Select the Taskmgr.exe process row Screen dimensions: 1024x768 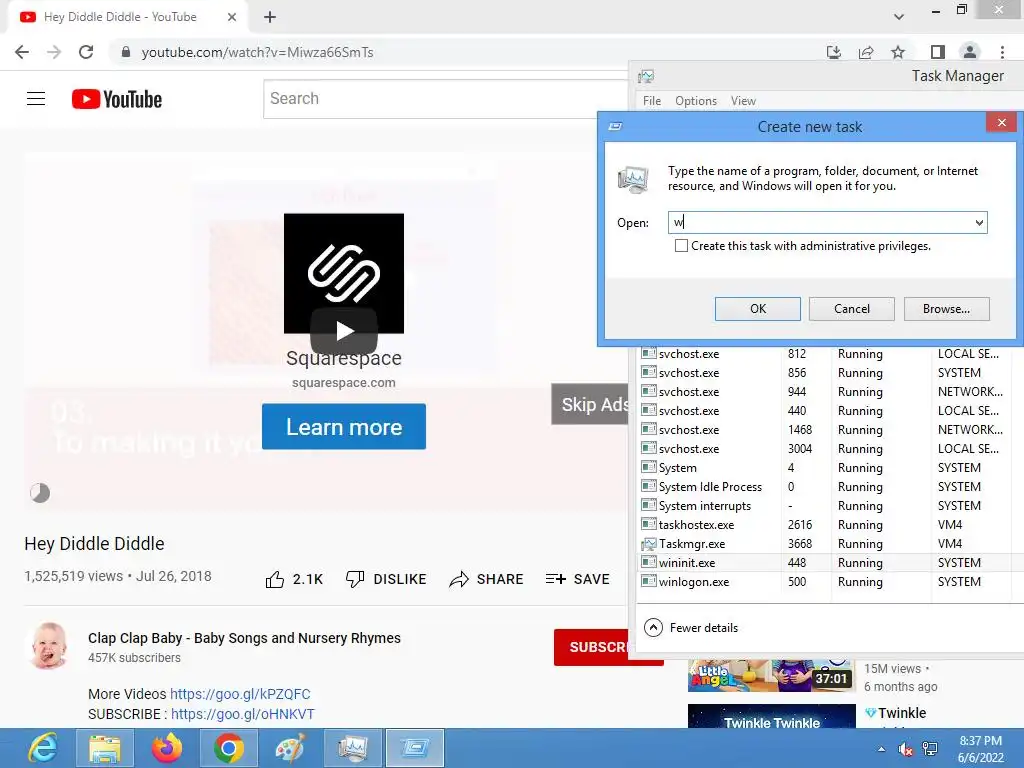pos(830,544)
